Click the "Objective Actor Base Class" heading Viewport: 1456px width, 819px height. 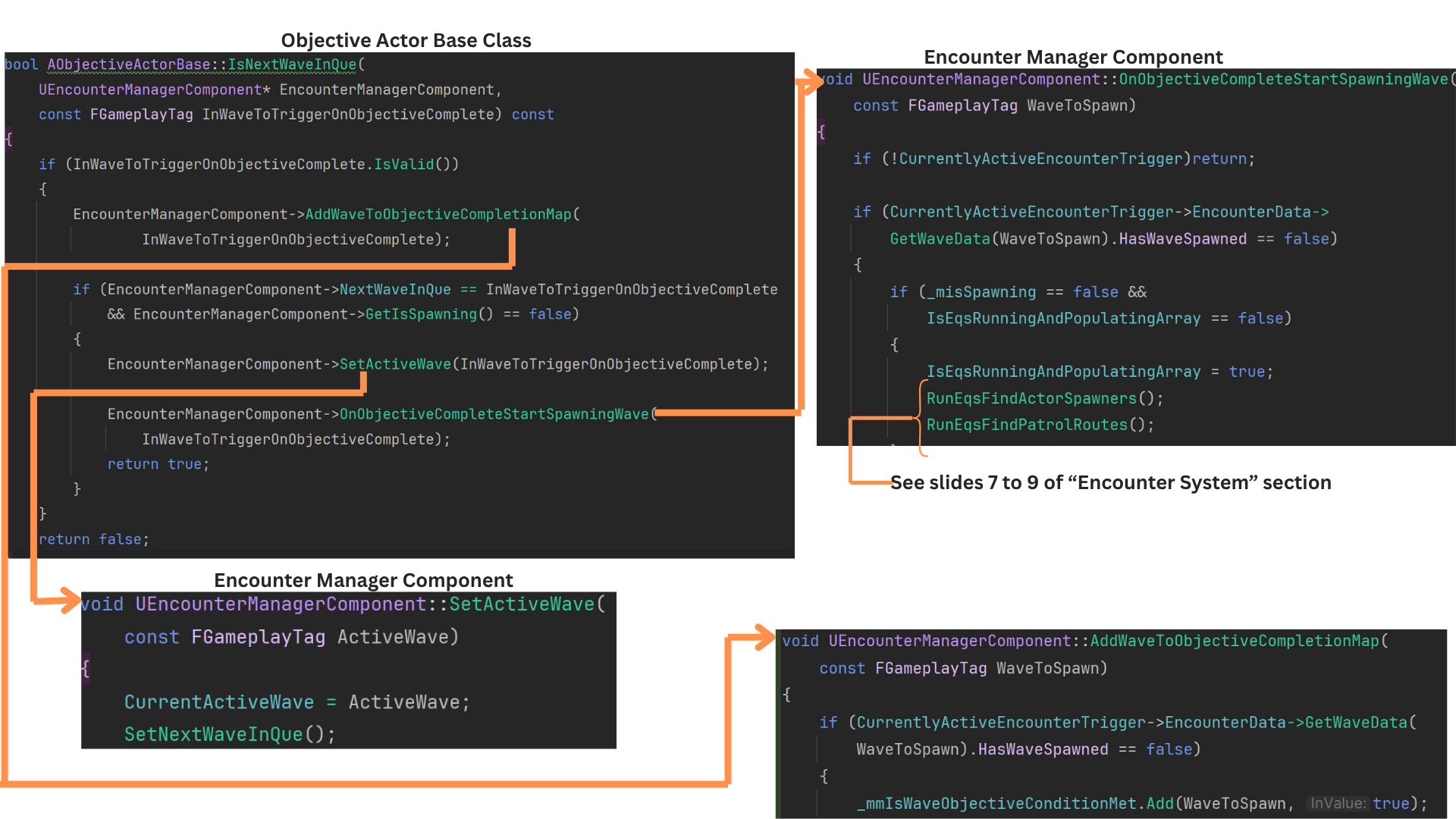click(406, 40)
